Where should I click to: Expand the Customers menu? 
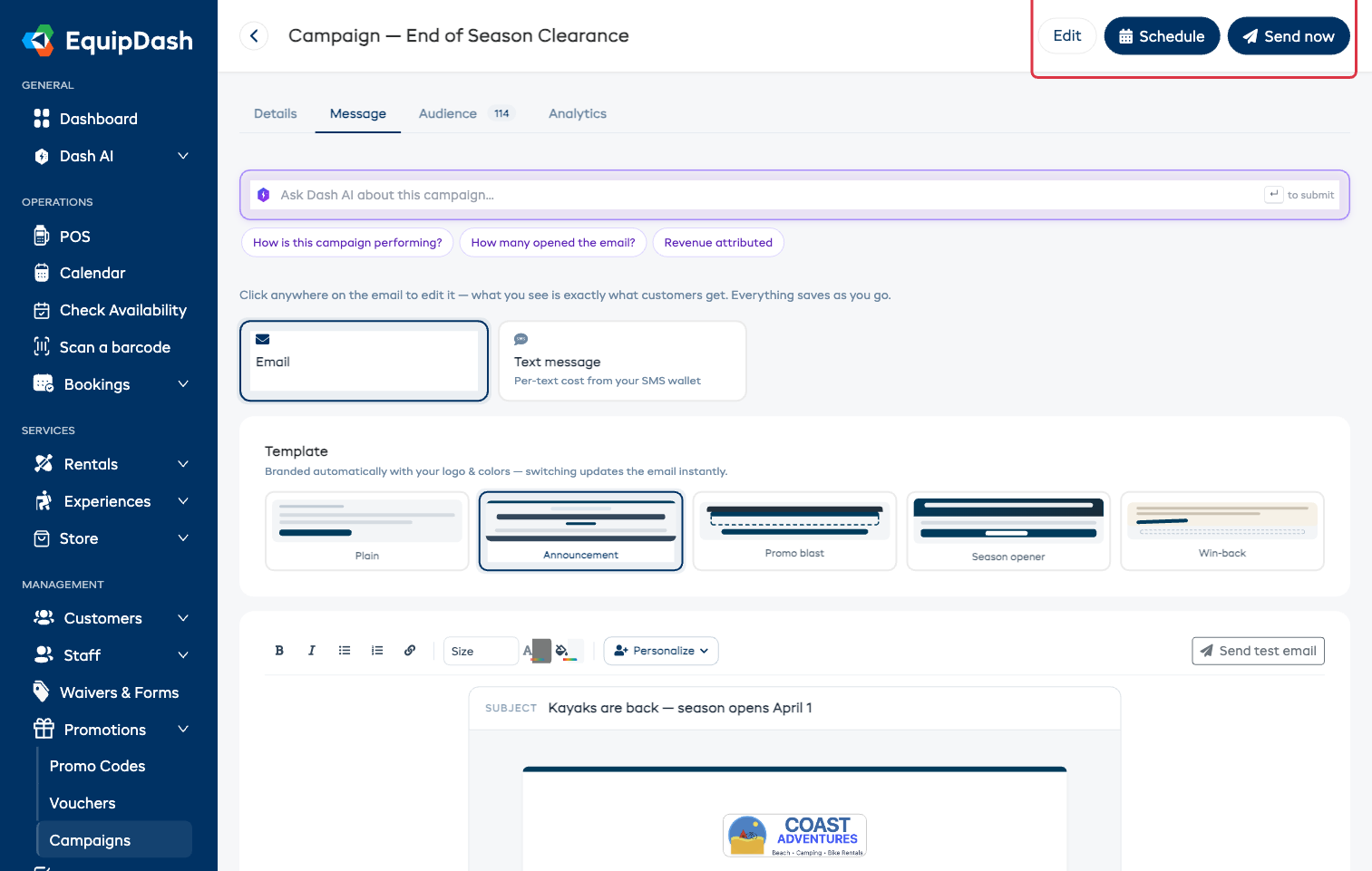click(183, 618)
